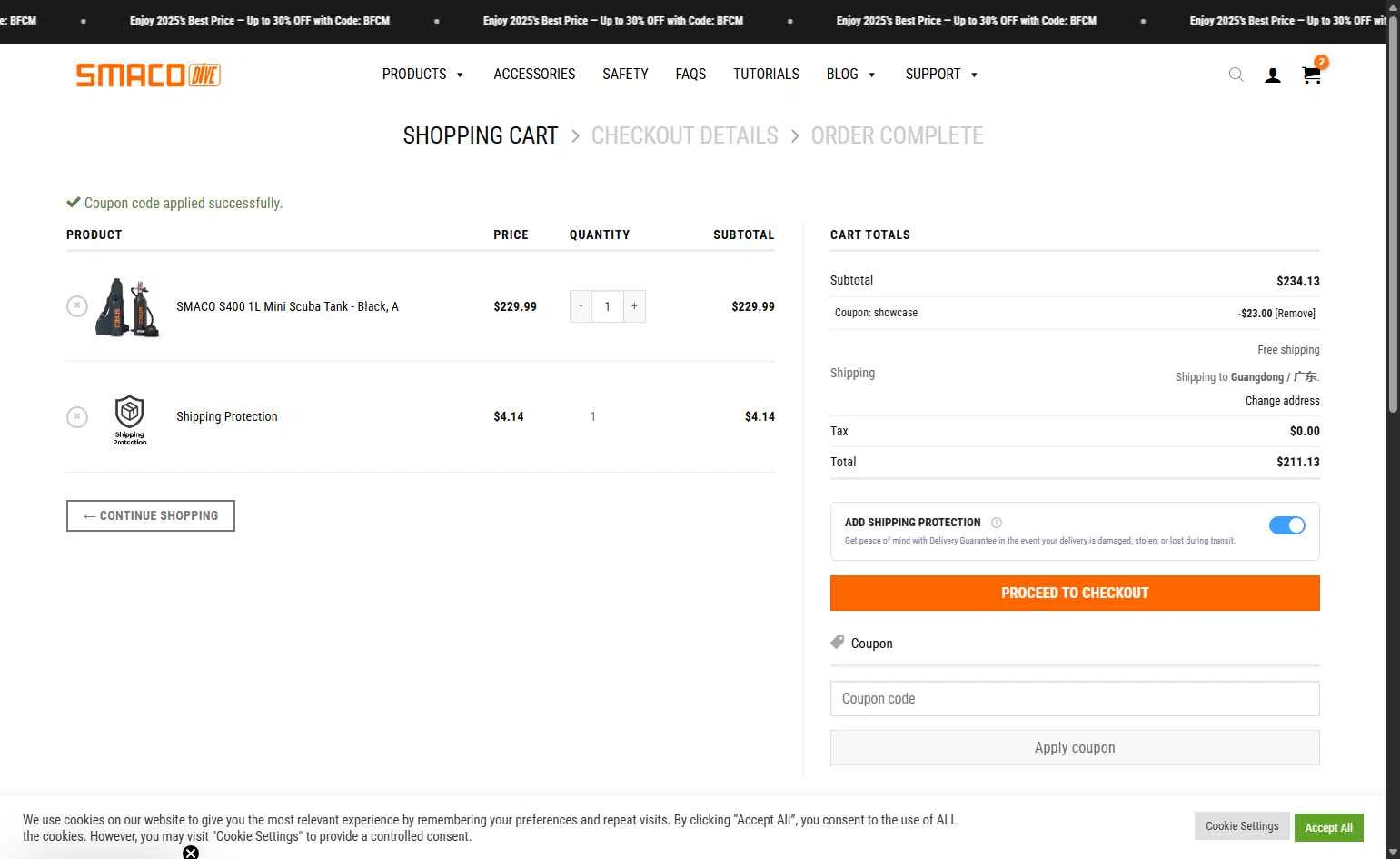
Task: Click Continue Shopping button
Action: (151, 515)
